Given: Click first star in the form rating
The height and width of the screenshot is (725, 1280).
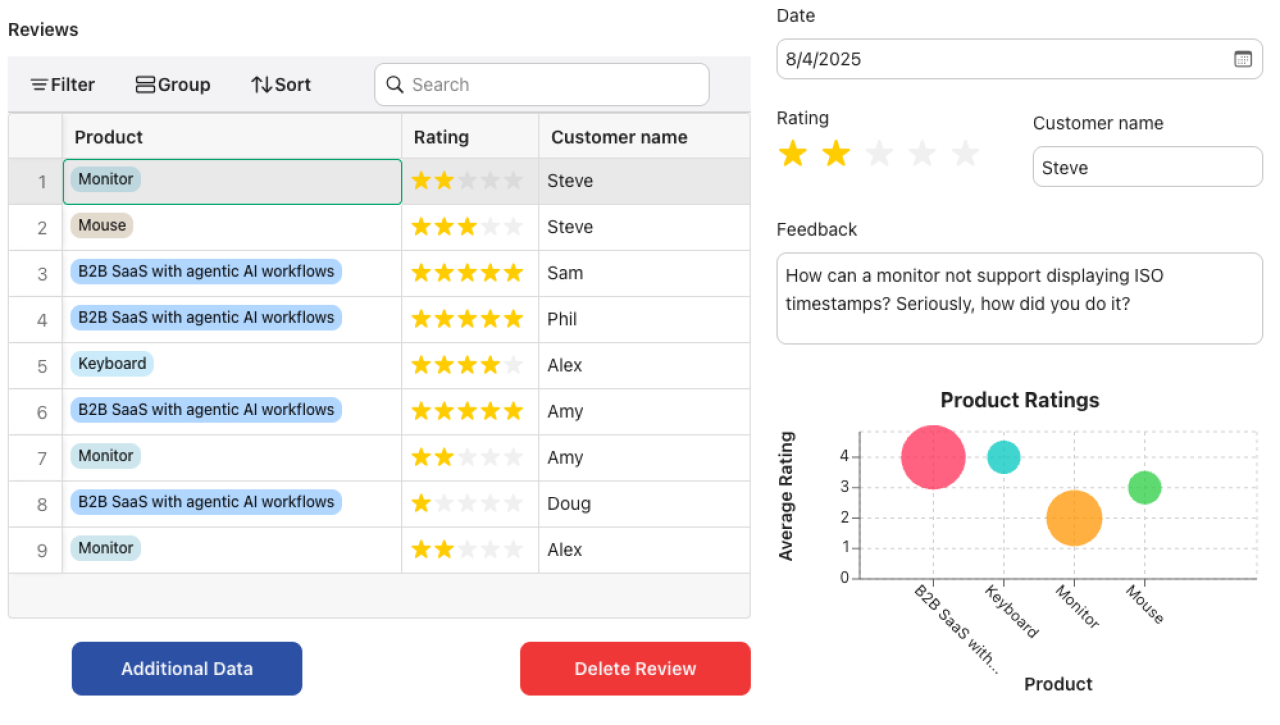Looking at the screenshot, I should [x=793, y=154].
